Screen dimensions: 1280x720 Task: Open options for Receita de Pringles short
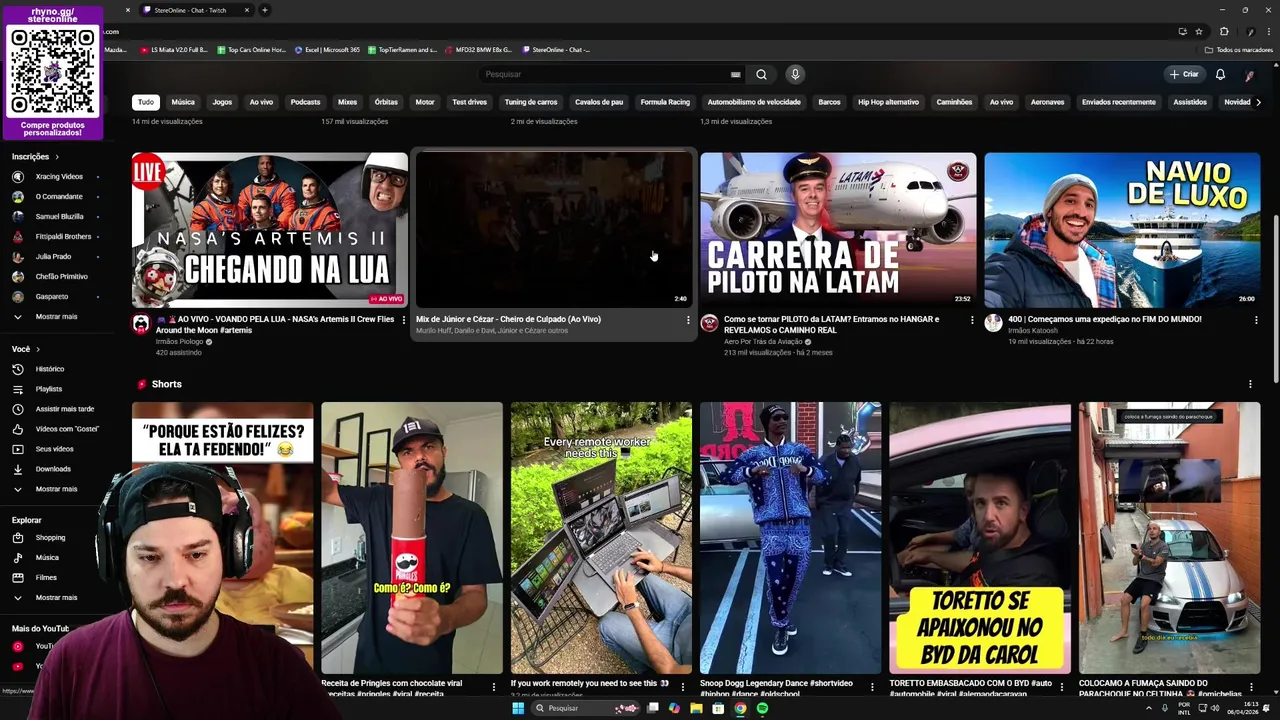tap(493, 687)
